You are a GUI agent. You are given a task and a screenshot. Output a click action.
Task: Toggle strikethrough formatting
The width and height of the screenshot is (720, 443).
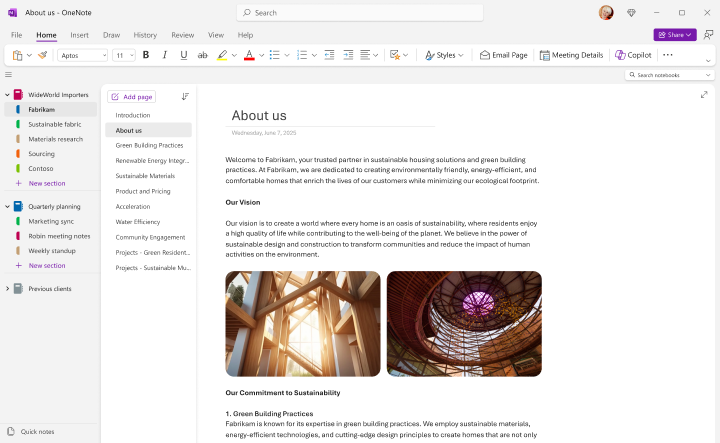(x=202, y=55)
